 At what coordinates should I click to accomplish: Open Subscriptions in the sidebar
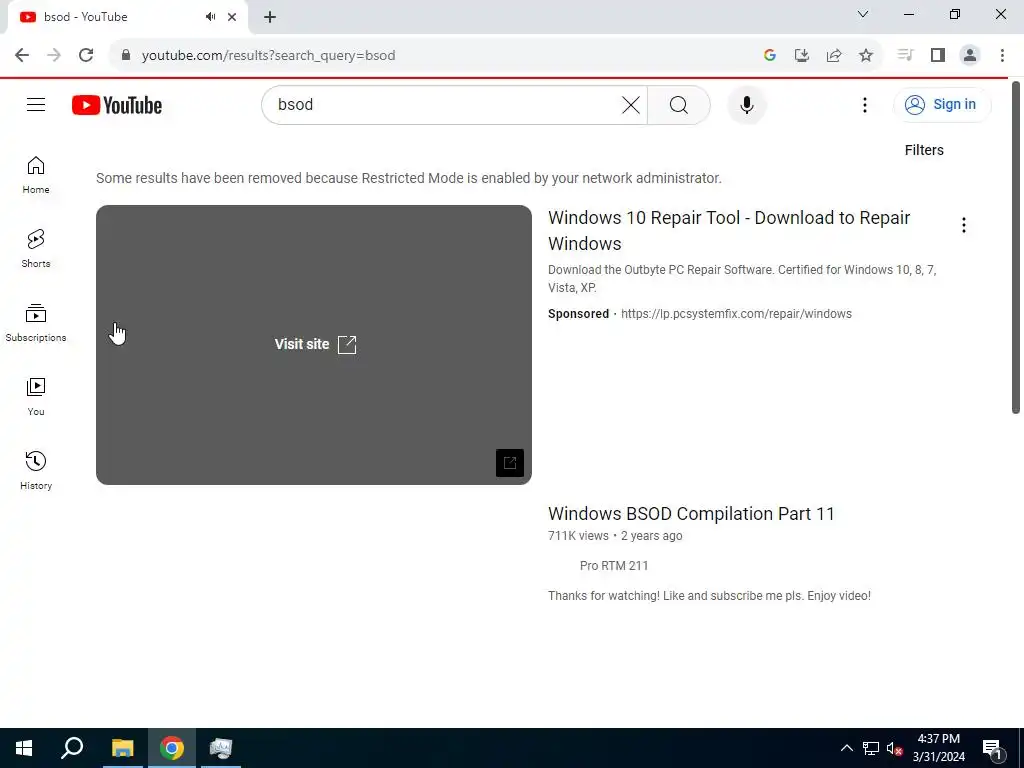[x=36, y=323]
